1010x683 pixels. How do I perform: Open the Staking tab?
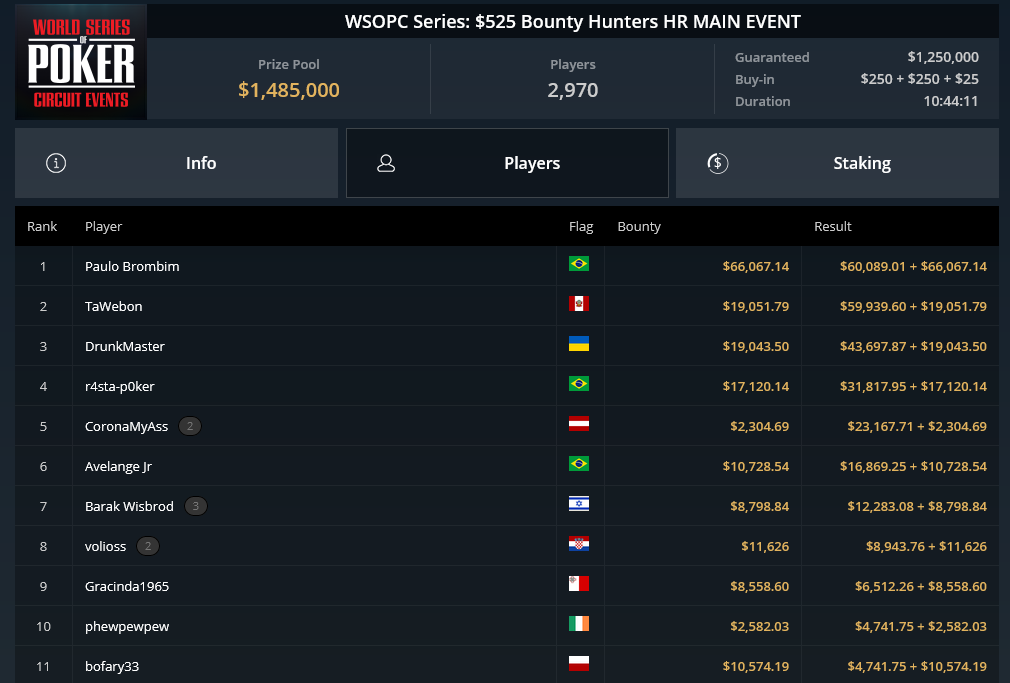(x=837, y=163)
